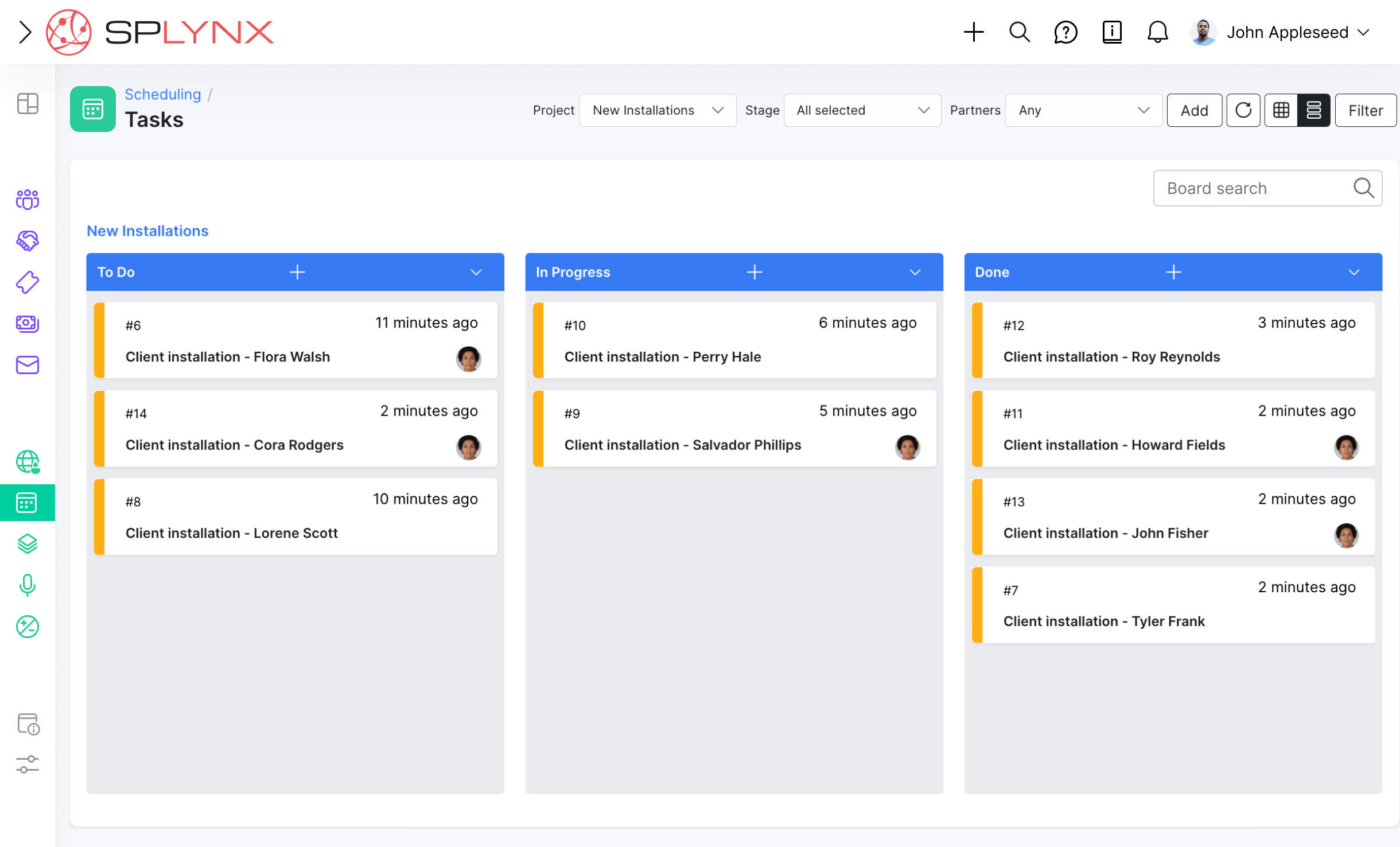This screenshot has width=1400, height=847.
Task: Go to Scheduling breadcrumb link
Action: (x=163, y=94)
